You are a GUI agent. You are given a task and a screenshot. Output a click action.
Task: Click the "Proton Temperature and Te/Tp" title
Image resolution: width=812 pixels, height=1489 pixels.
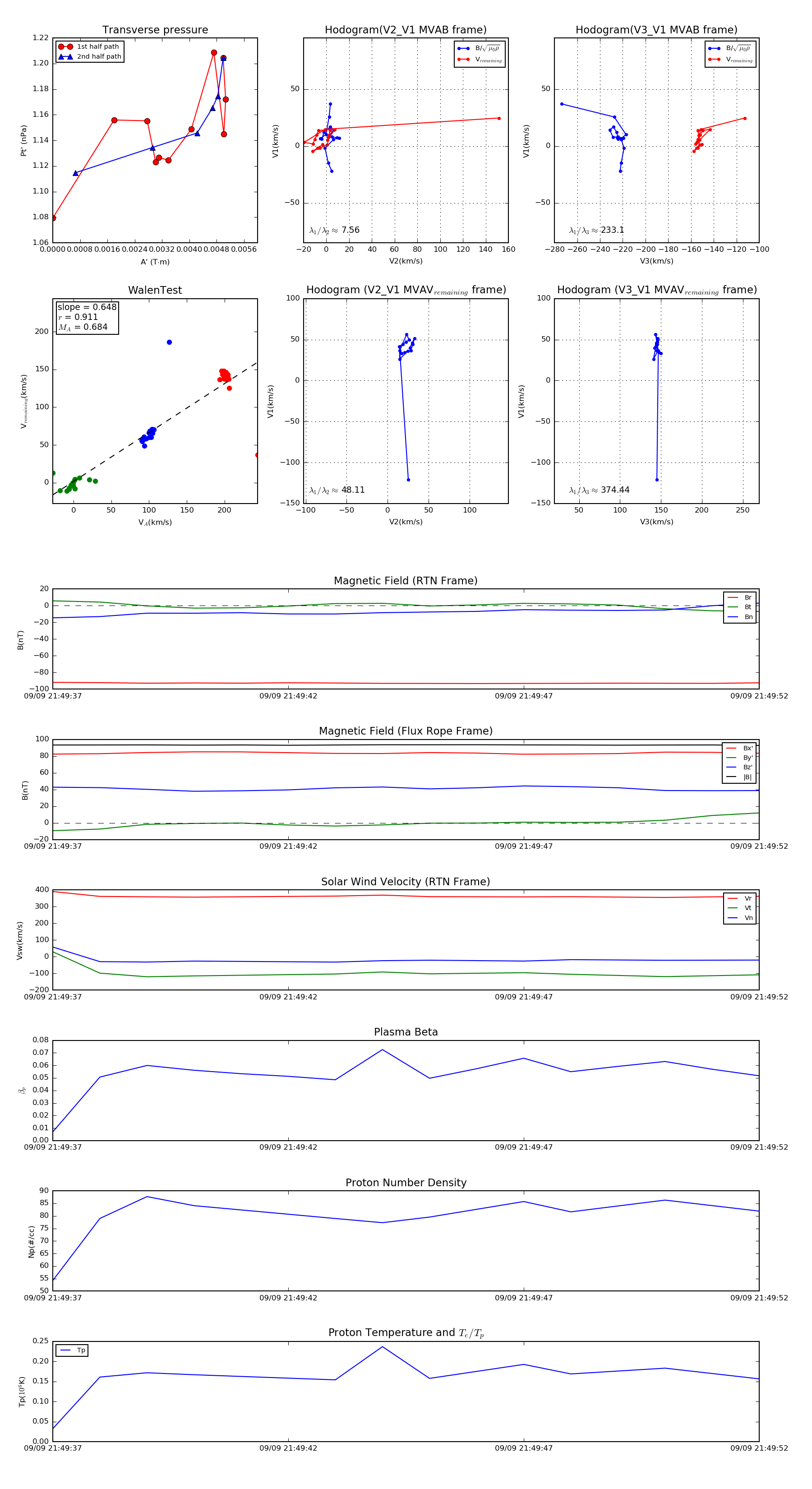click(x=406, y=1333)
